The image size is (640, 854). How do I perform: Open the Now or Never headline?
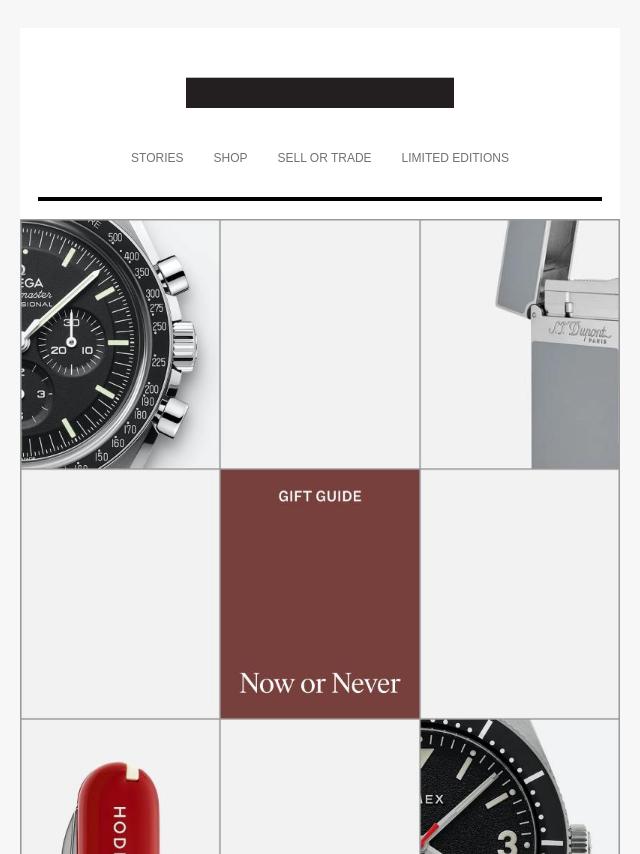coord(320,684)
